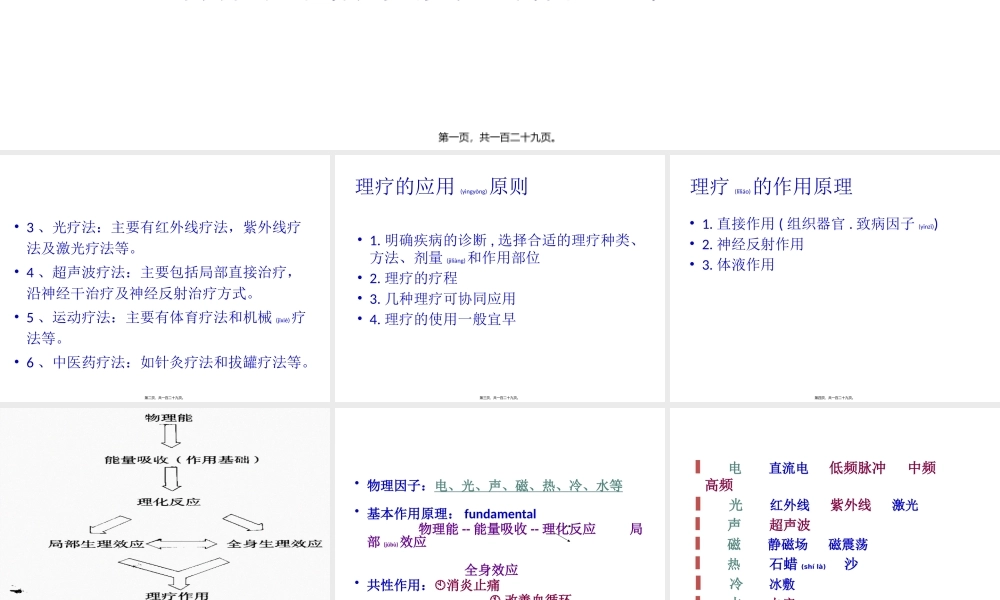Screen dimensions: 1000x600
Task: Select the 理疗的作用原理 title
Action: [x=770, y=186]
